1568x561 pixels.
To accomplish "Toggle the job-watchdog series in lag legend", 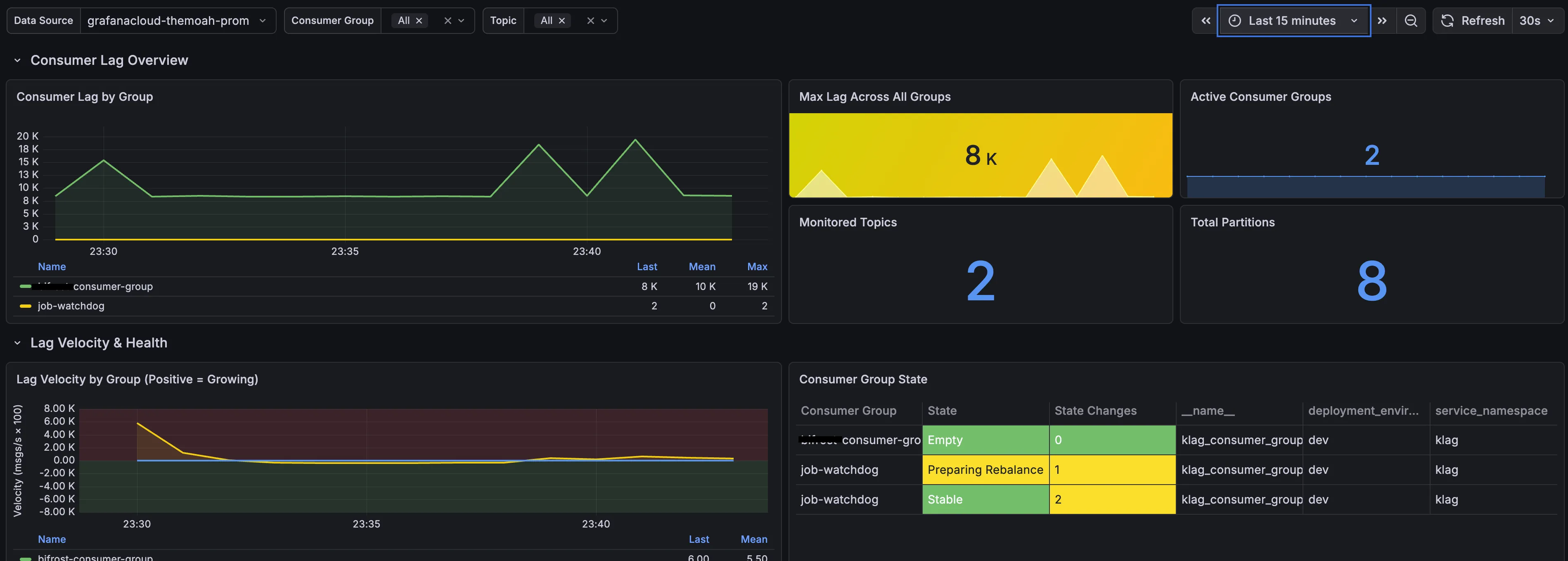I will (x=71, y=306).
